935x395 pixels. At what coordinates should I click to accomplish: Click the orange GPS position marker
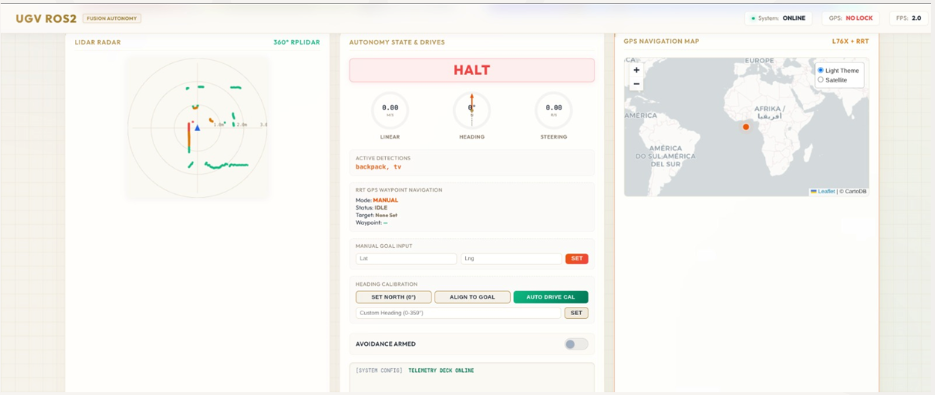coord(745,127)
